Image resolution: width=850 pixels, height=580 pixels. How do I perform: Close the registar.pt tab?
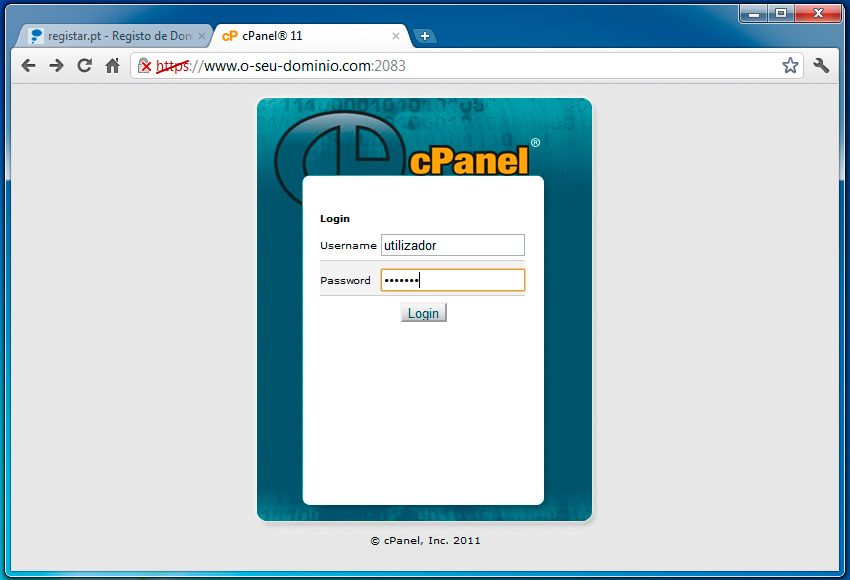pyautogui.click(x=202, y=36)
